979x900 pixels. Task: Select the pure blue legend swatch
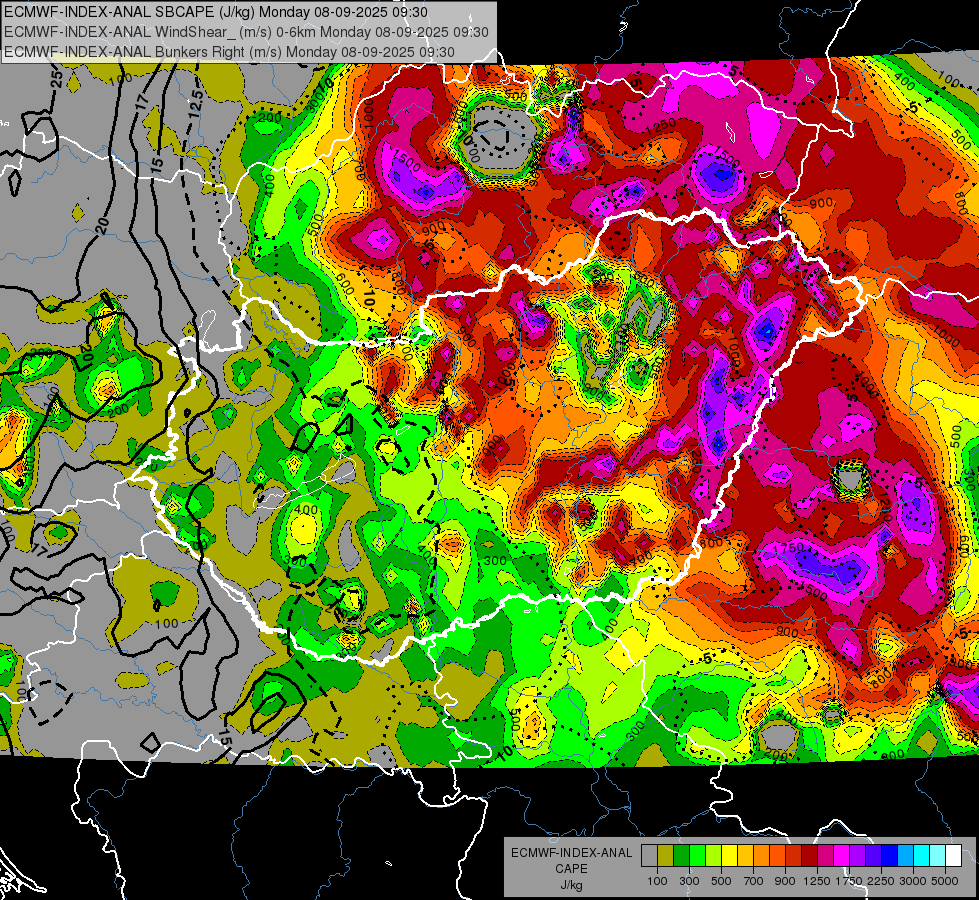tap(889, 856)
